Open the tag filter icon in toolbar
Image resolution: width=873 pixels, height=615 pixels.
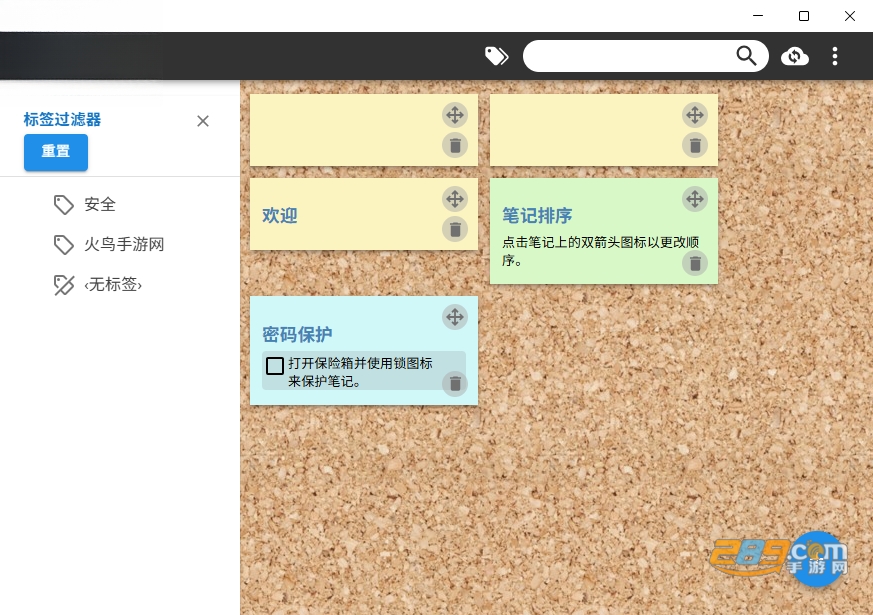pos(497,56)
